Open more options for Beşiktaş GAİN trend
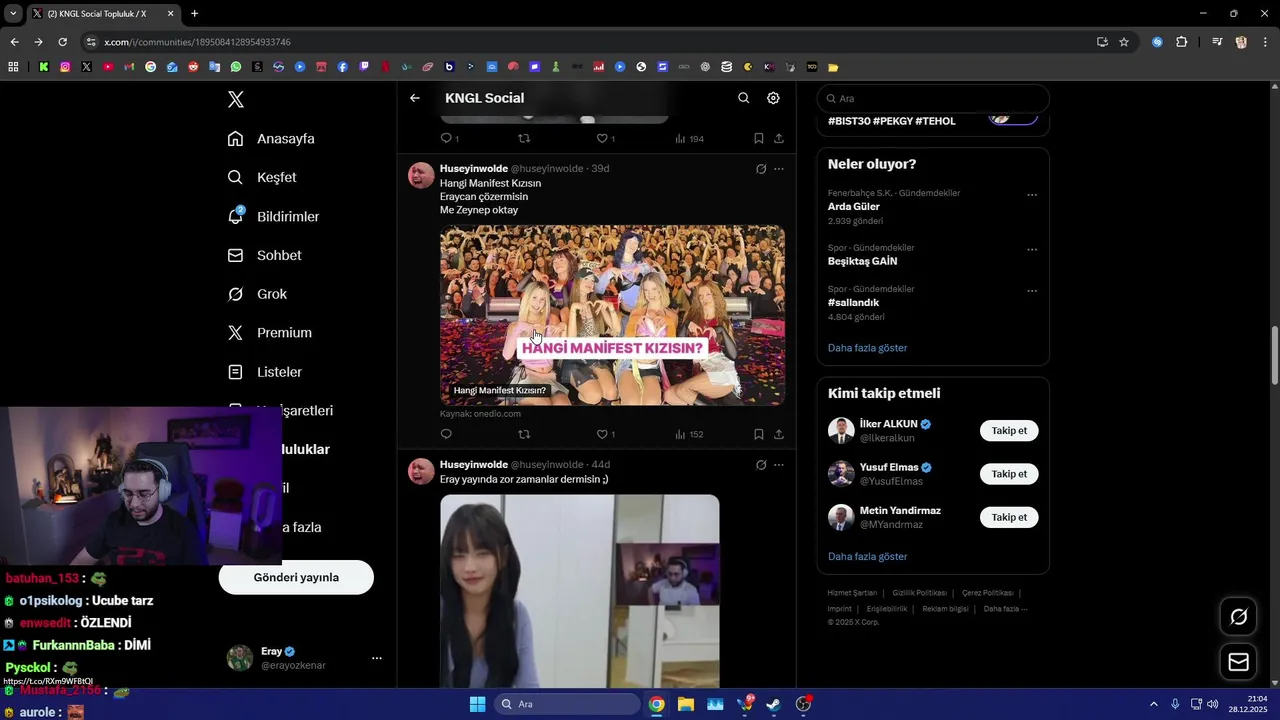The image size is (1280, 720). click(1032, 250)
